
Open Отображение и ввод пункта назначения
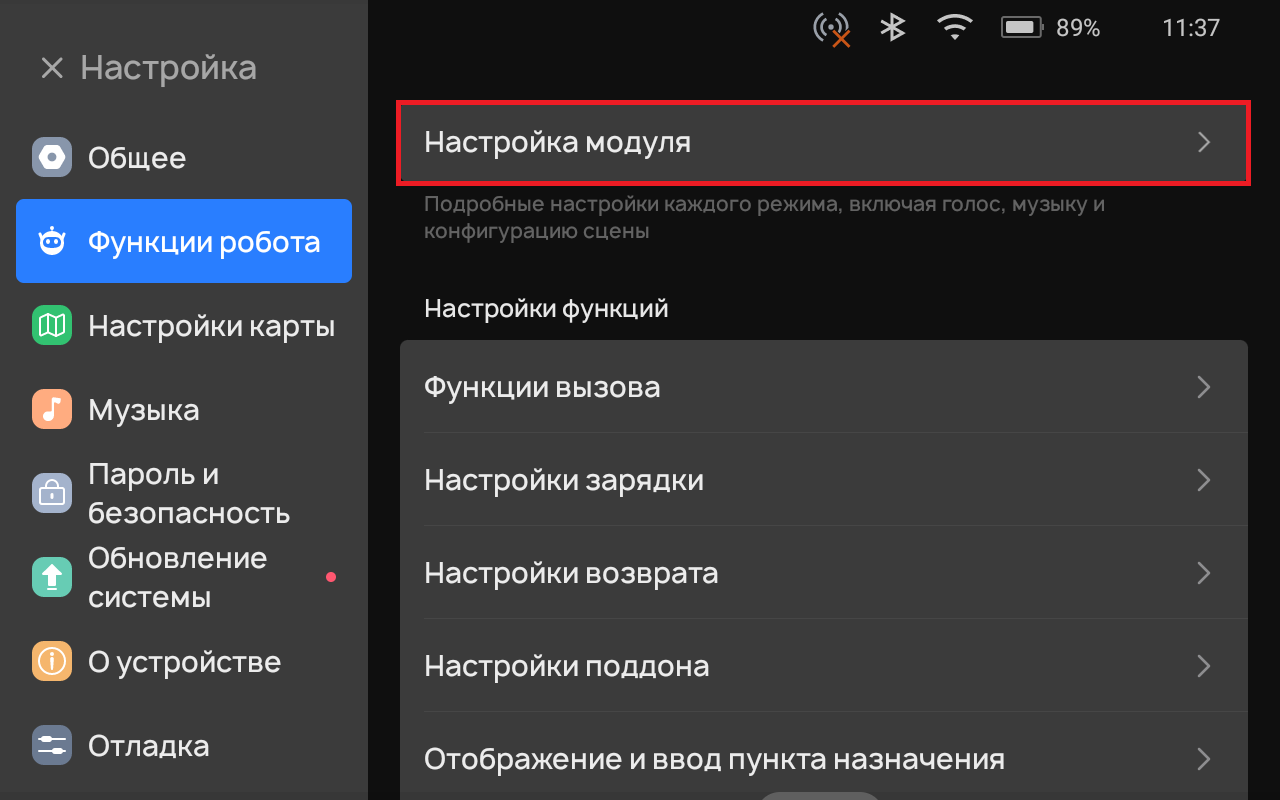(x=714, y=759)
